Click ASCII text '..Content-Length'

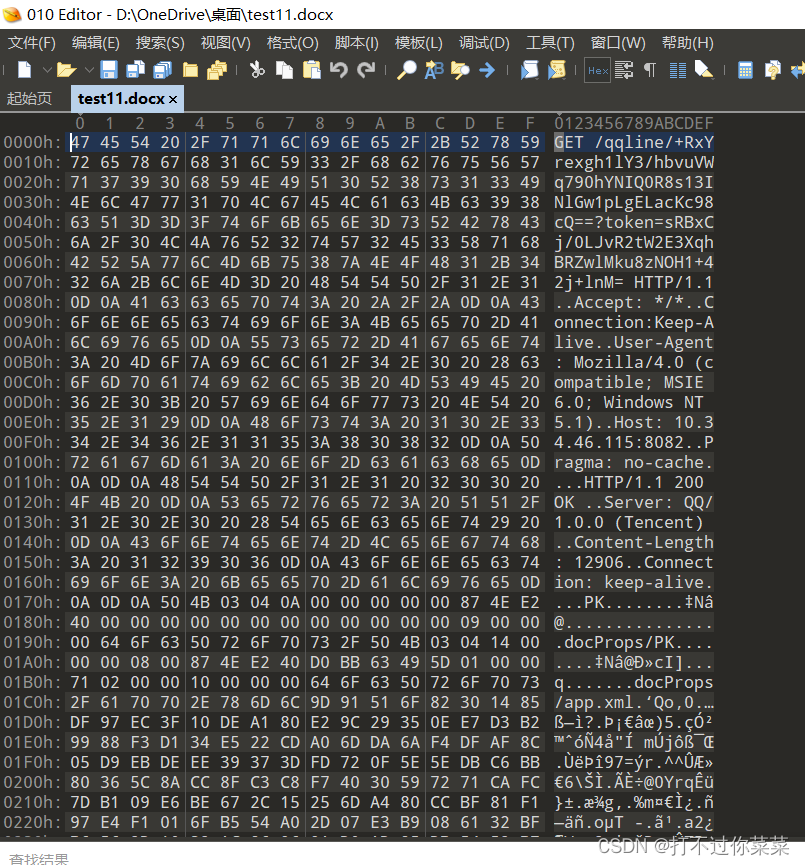tap(633, 542)
